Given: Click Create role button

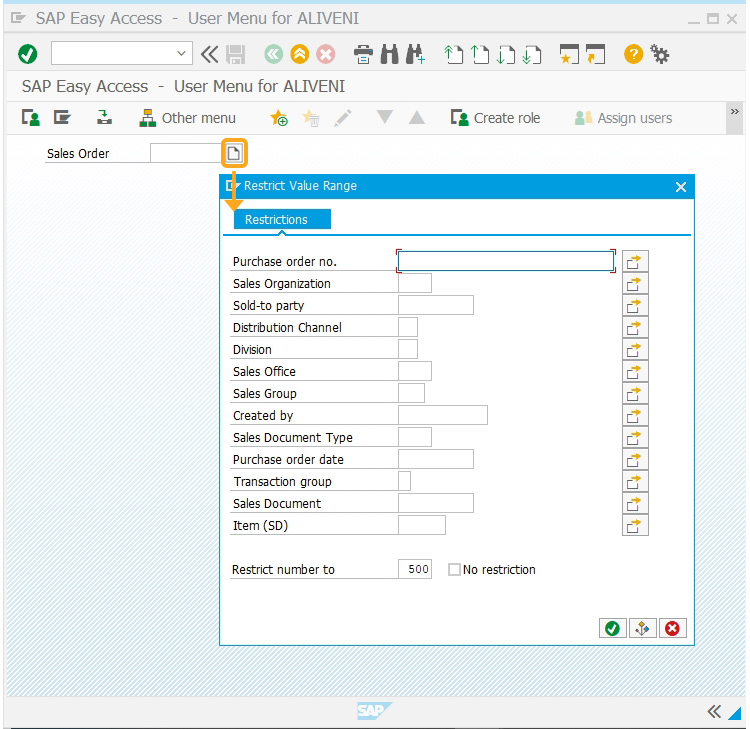Looking at the screenshot, I should point(495,118).
